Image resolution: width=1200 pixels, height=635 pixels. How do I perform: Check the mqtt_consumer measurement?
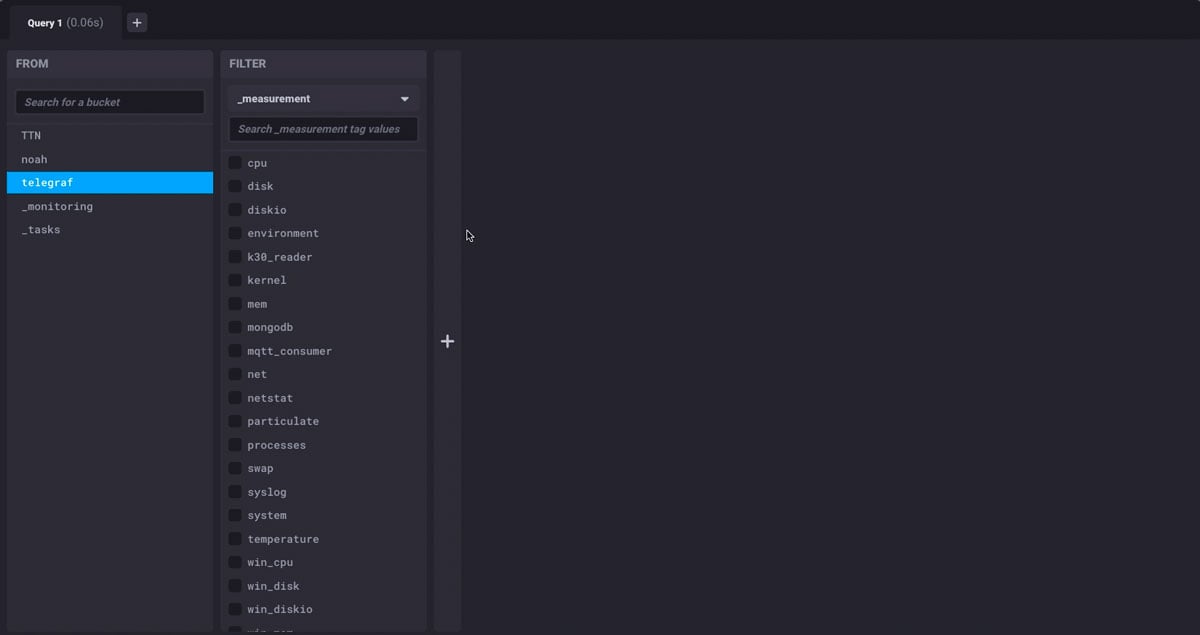[x=235, y=351]
